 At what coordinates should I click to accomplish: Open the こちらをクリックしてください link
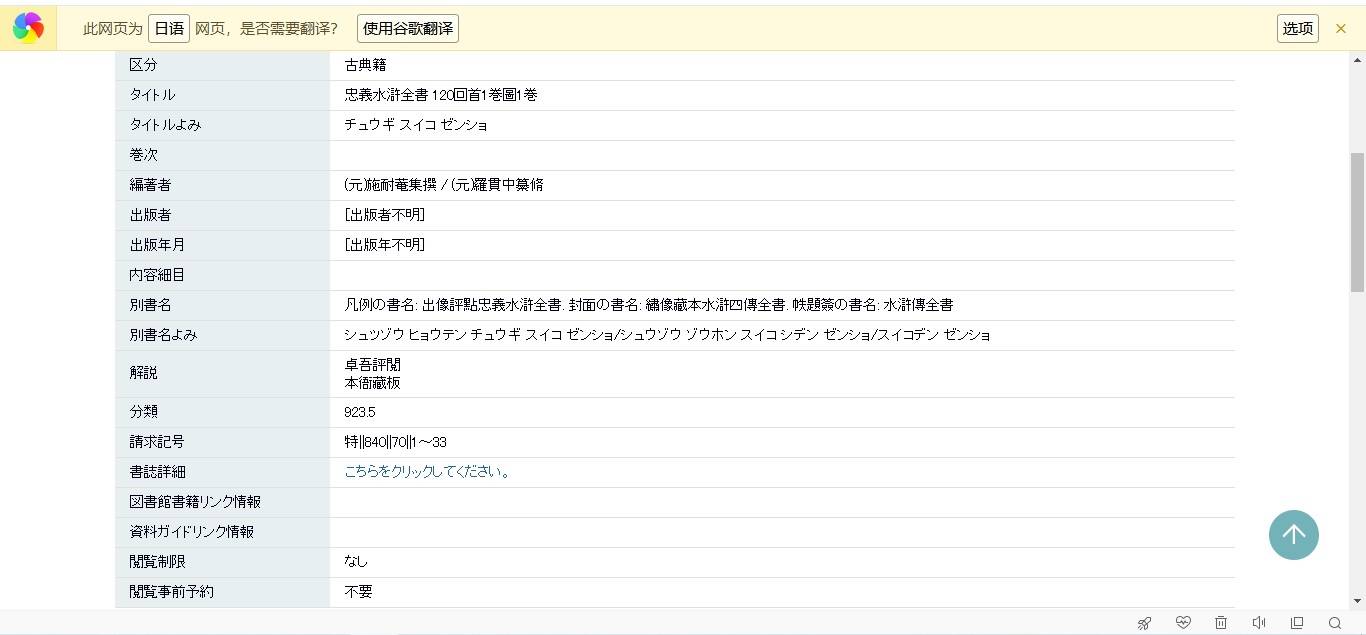coord(429,472)
